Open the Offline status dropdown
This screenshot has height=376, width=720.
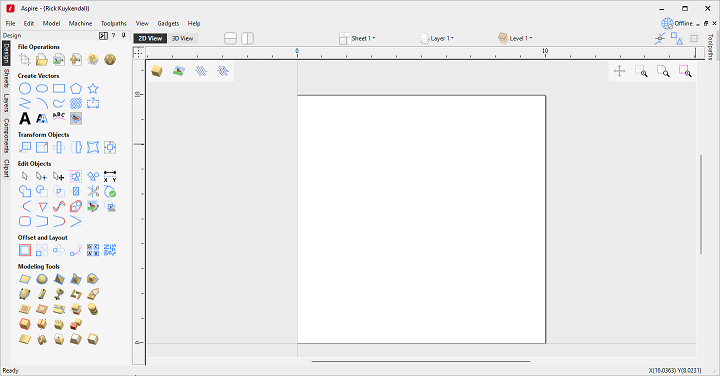(x=677, y=23)
